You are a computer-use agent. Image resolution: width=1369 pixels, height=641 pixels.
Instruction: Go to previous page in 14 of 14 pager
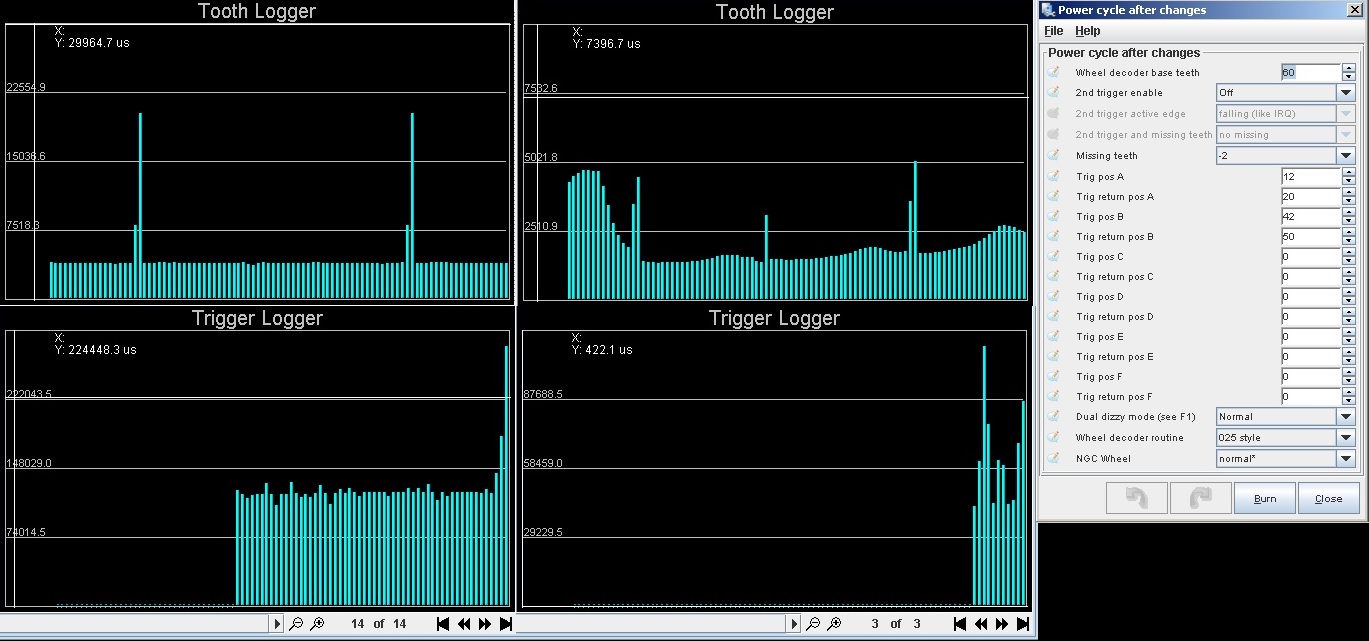[x=464, y=624]
